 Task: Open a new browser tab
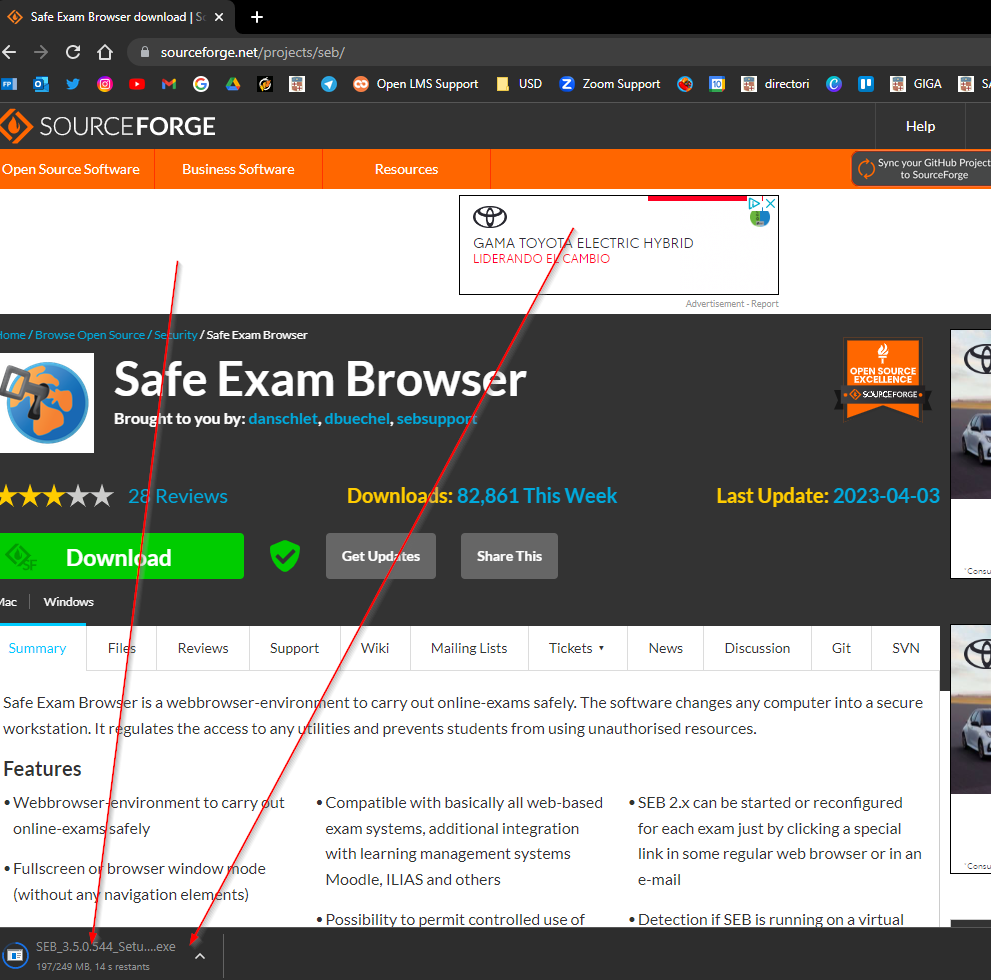tap(257, 17)
